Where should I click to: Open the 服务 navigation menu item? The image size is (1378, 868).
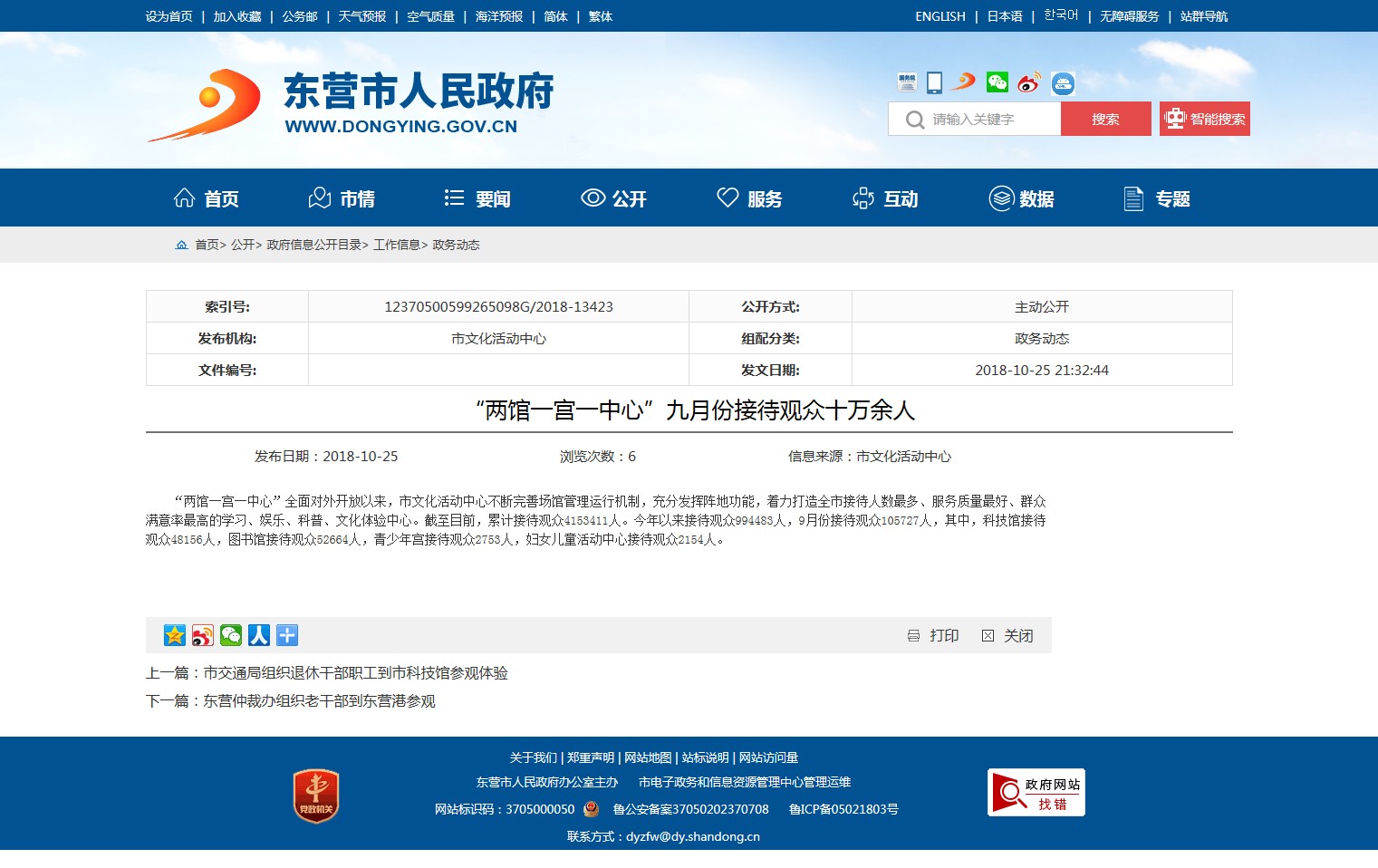[x=749, y=198]
